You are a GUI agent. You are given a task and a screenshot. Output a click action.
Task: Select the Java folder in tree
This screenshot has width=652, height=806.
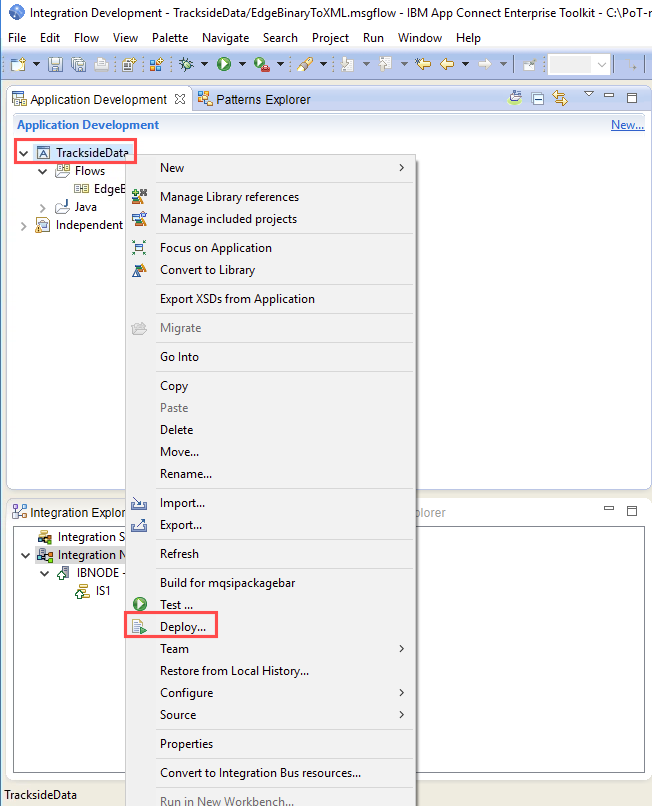coord(76,207)
